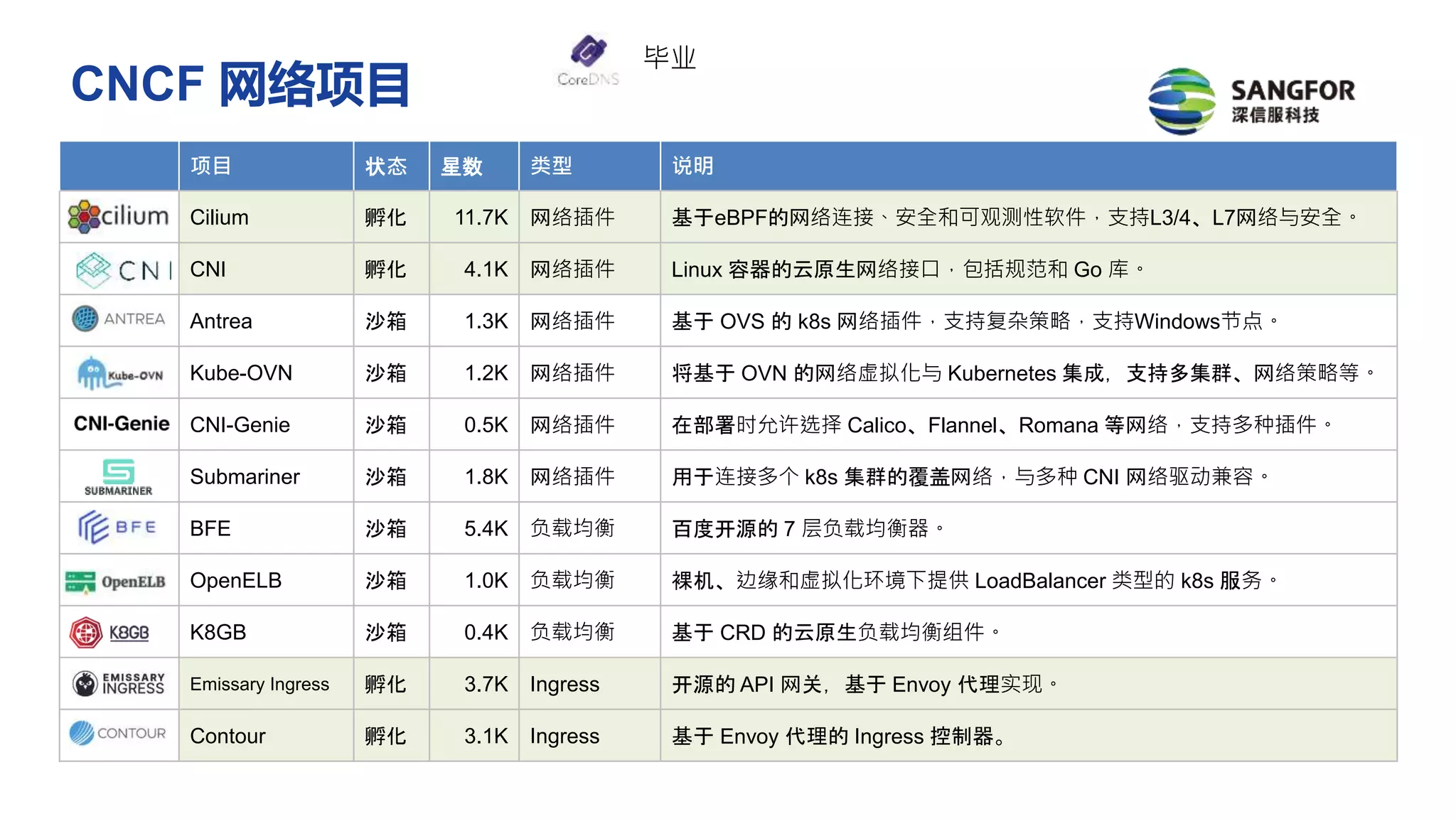Viewport: 1456px width, 819px height.
Task: Click the Submariner k8s 集群 description
Action: point(970,476)
